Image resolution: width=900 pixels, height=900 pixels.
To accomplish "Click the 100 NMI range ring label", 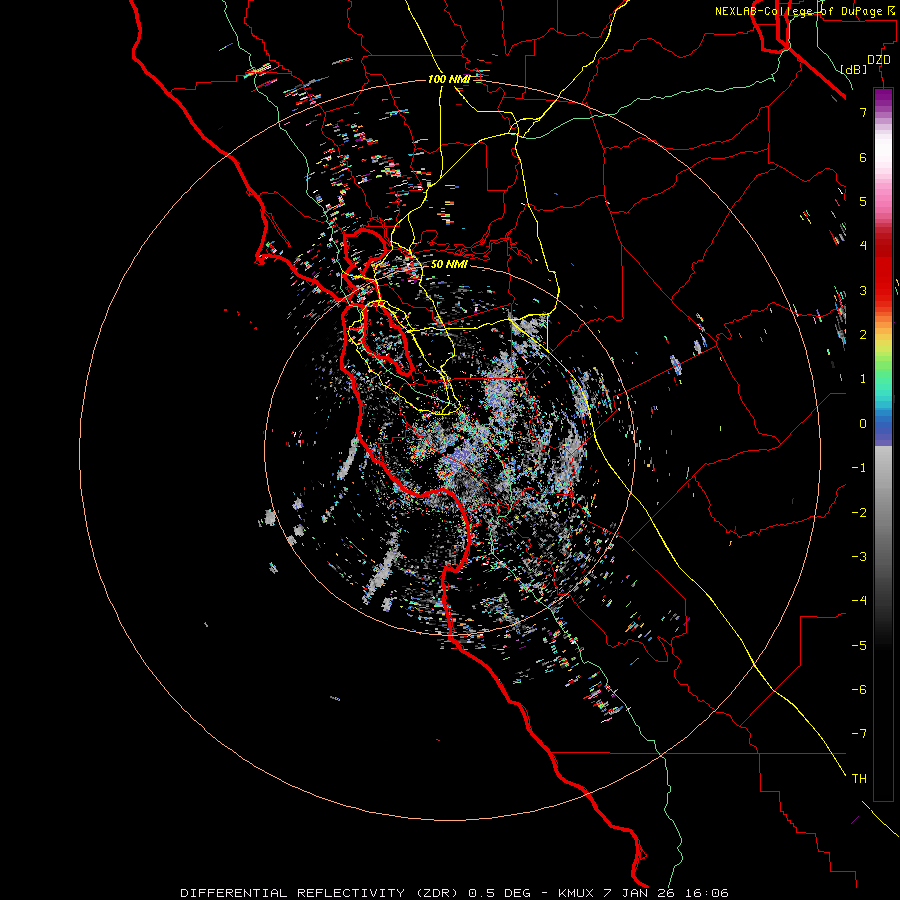I will 449,79.
